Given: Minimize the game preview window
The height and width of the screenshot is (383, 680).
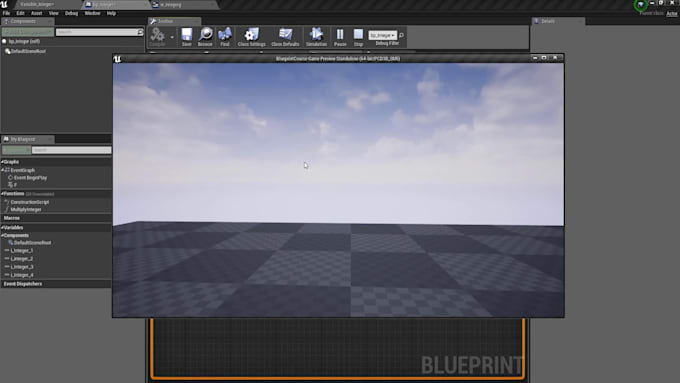Looking at the screenshot, I should tap(534, 58).
